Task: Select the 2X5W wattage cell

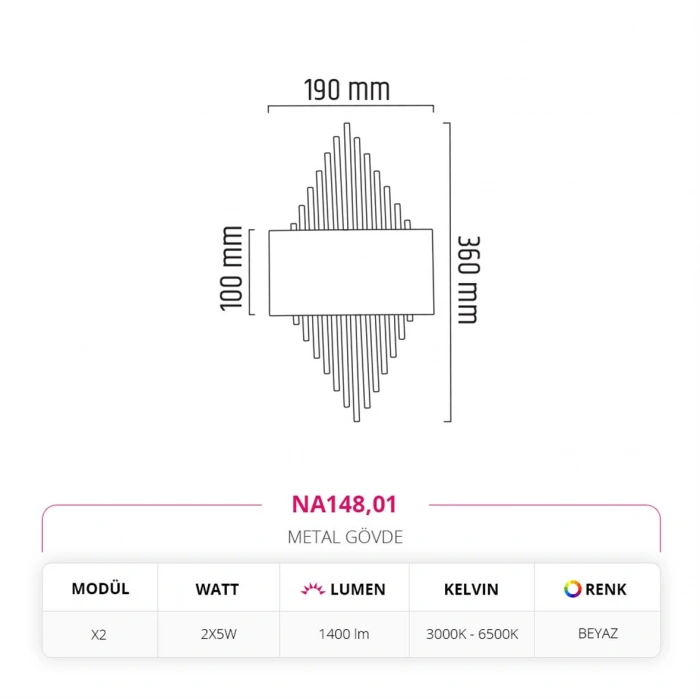Action: (x=217, y=634)
